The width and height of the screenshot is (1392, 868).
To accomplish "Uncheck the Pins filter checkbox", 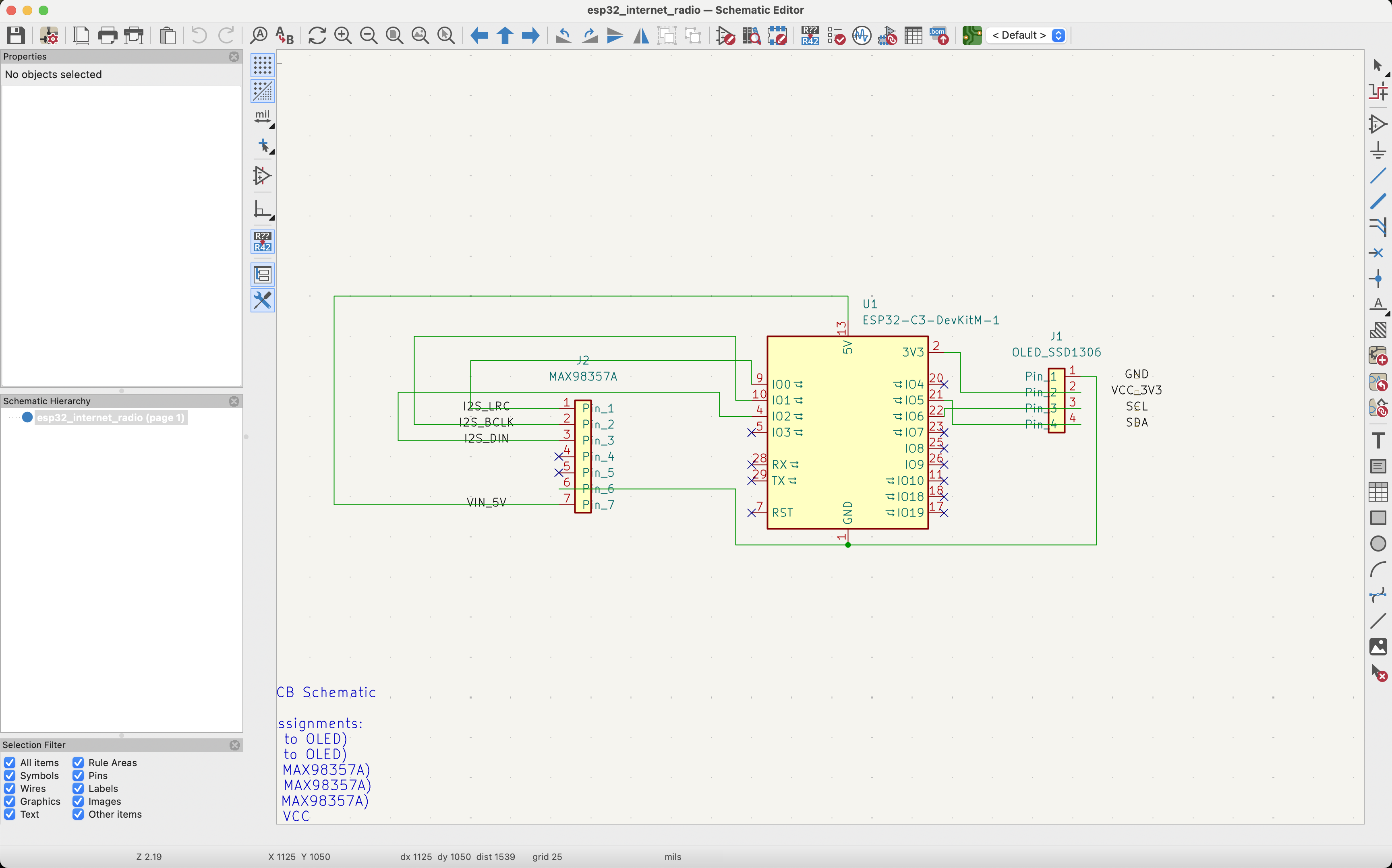I will pyautogui.click(x=78, y=775).
